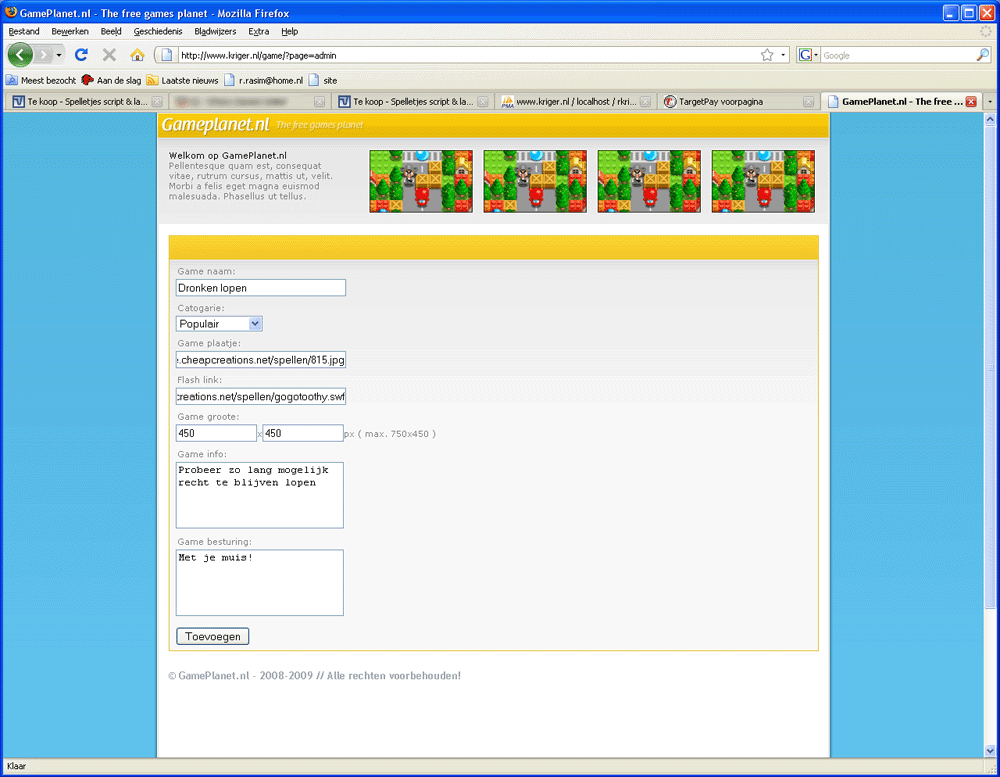Open the Beeld menu
This screenshot has width=1000, height=777.
pos(111,31)
